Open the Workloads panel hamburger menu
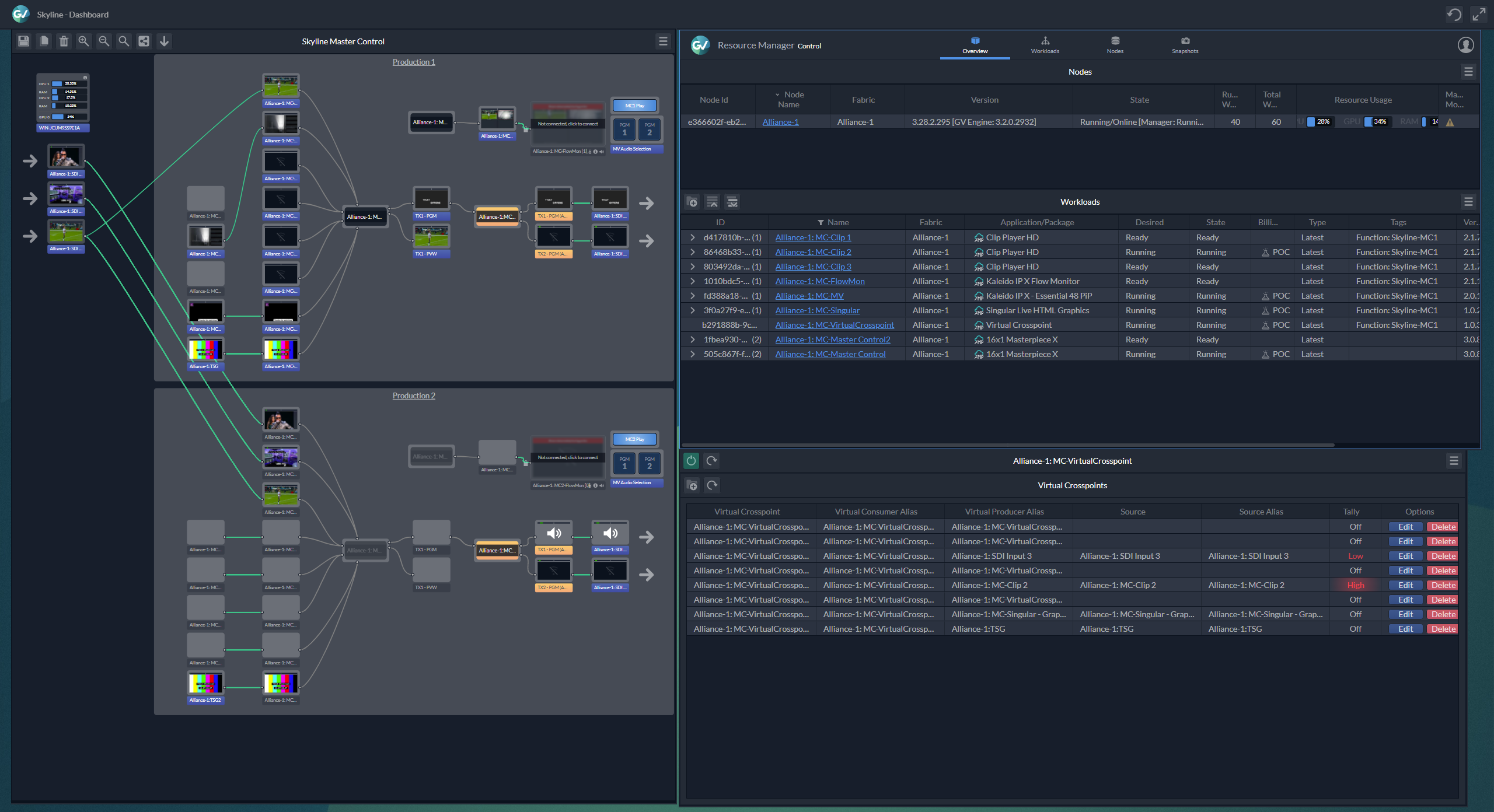 click(x=1468, y=202)
